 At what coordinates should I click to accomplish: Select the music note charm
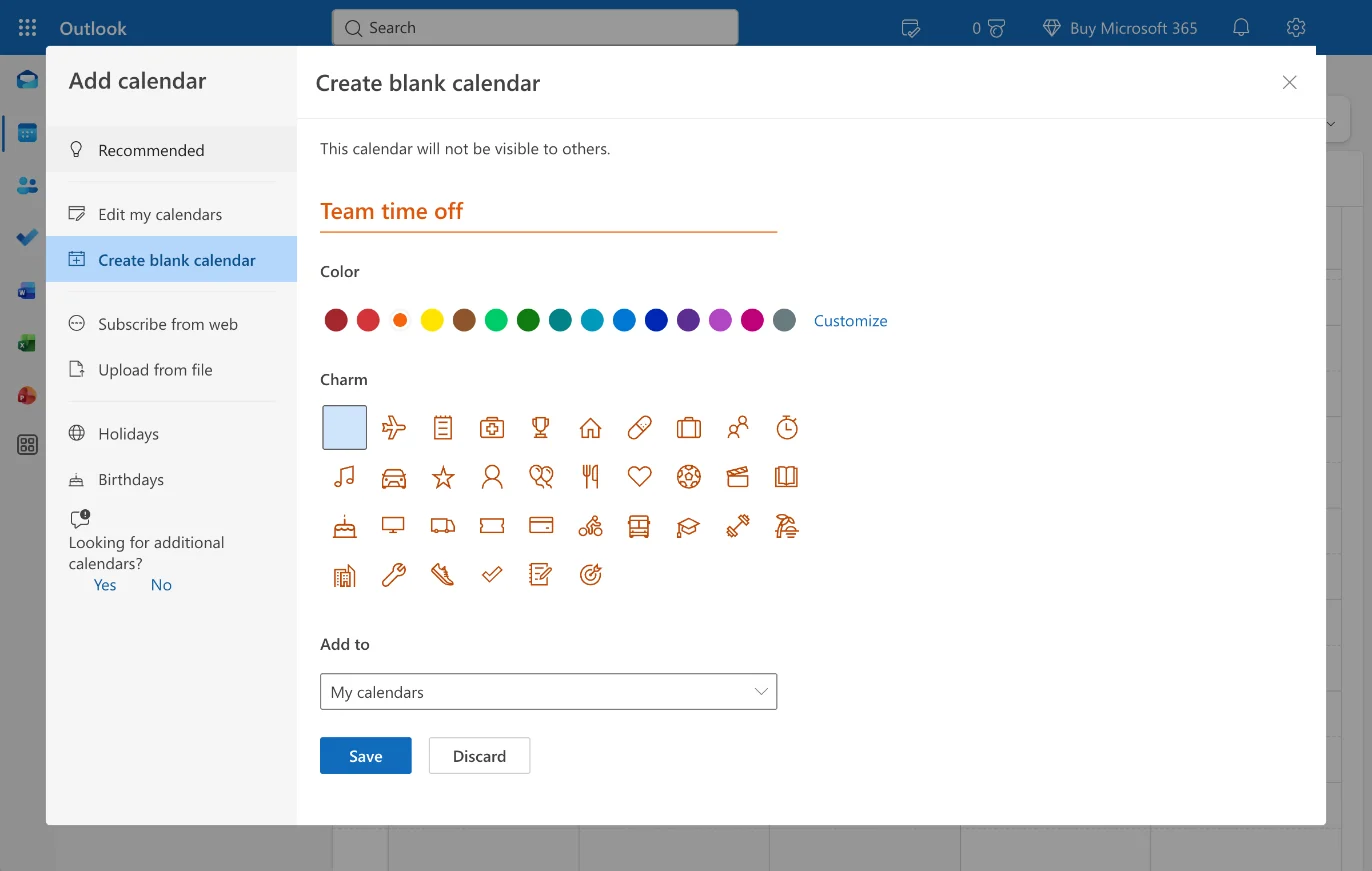345,477
